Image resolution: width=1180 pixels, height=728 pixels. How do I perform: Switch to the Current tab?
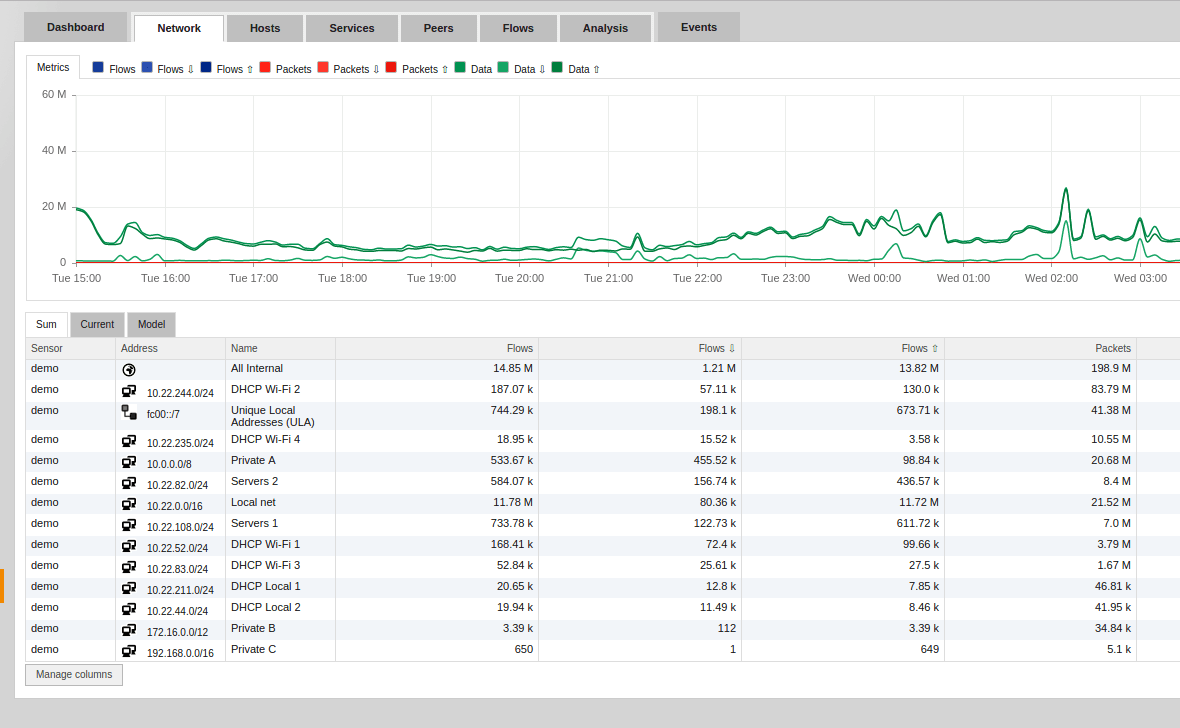(97, 325)
